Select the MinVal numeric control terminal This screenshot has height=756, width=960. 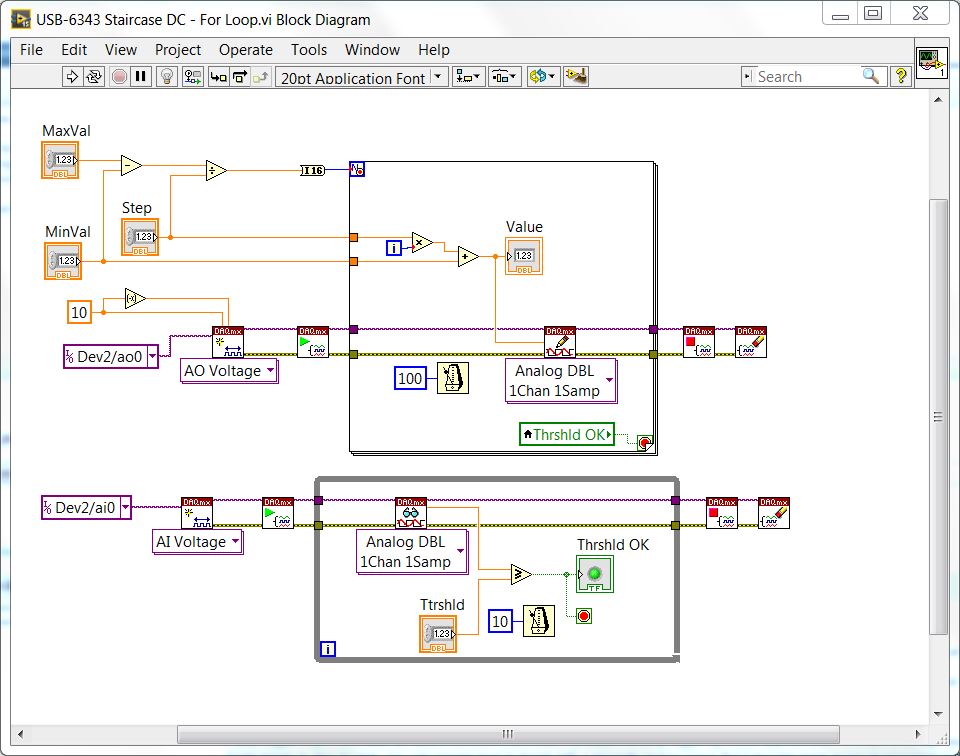point(63,261)
